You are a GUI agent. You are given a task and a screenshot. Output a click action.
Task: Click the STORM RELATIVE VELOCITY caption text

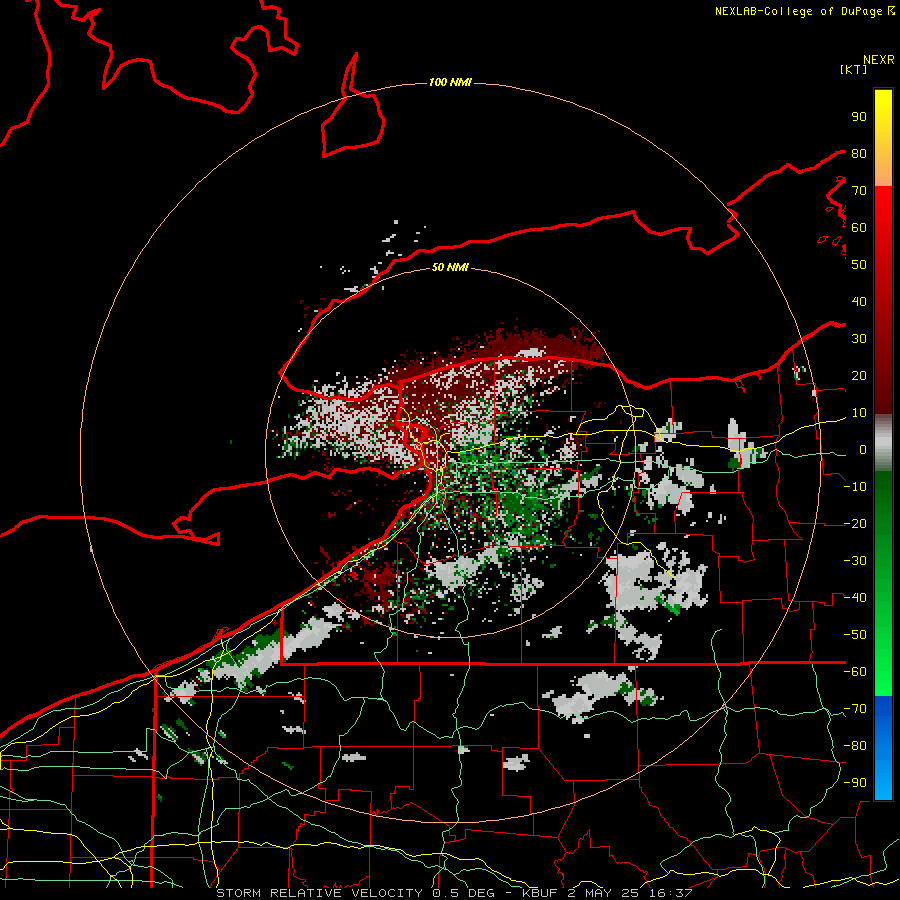click(x=319, y=893)
